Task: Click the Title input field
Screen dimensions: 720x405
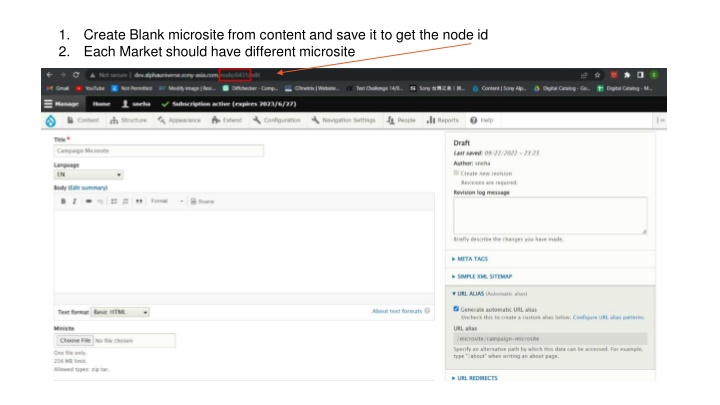Action: (158, 151)
